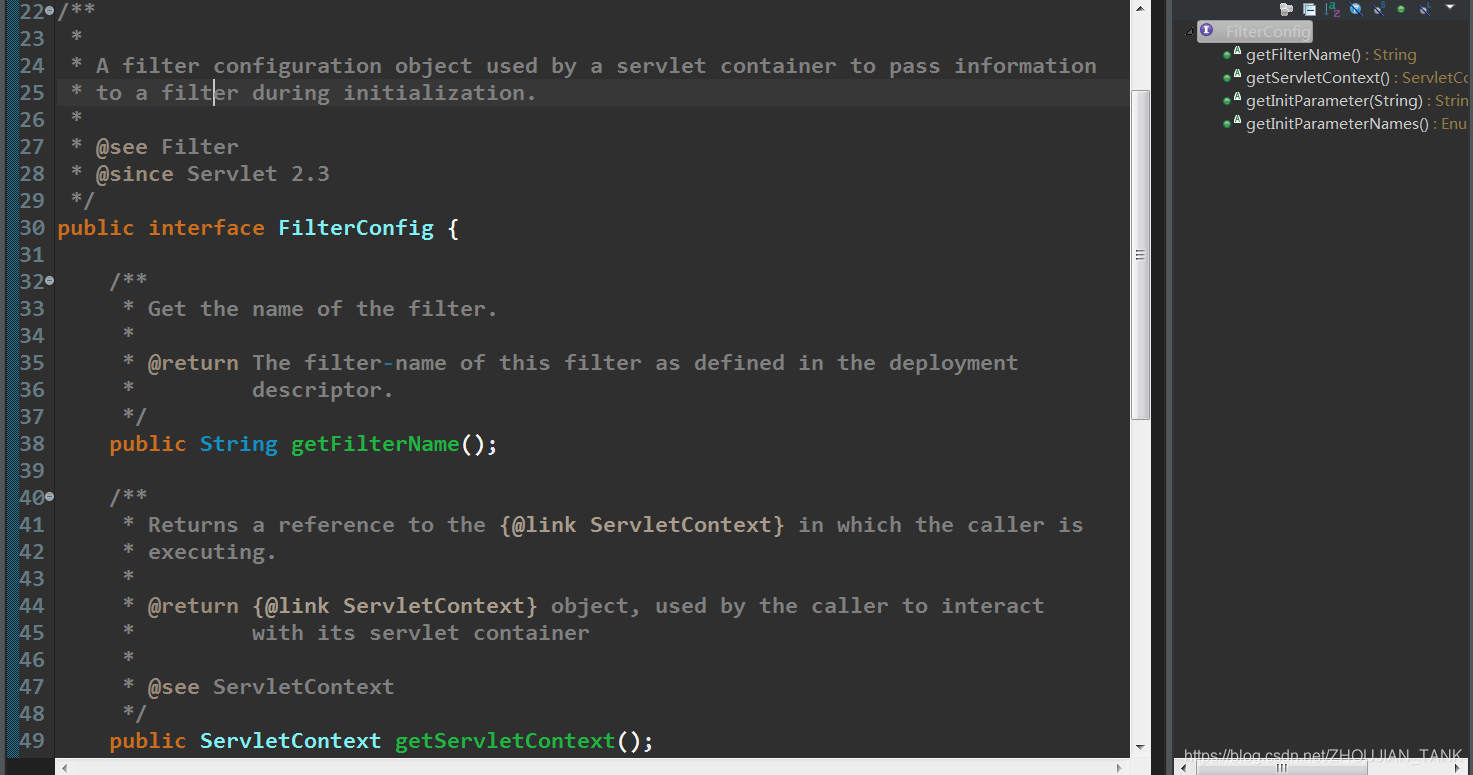This screenshot has width=1473, height=775.
Task: Collapse all items in the Outline view
Action: tap(1310, 9)
